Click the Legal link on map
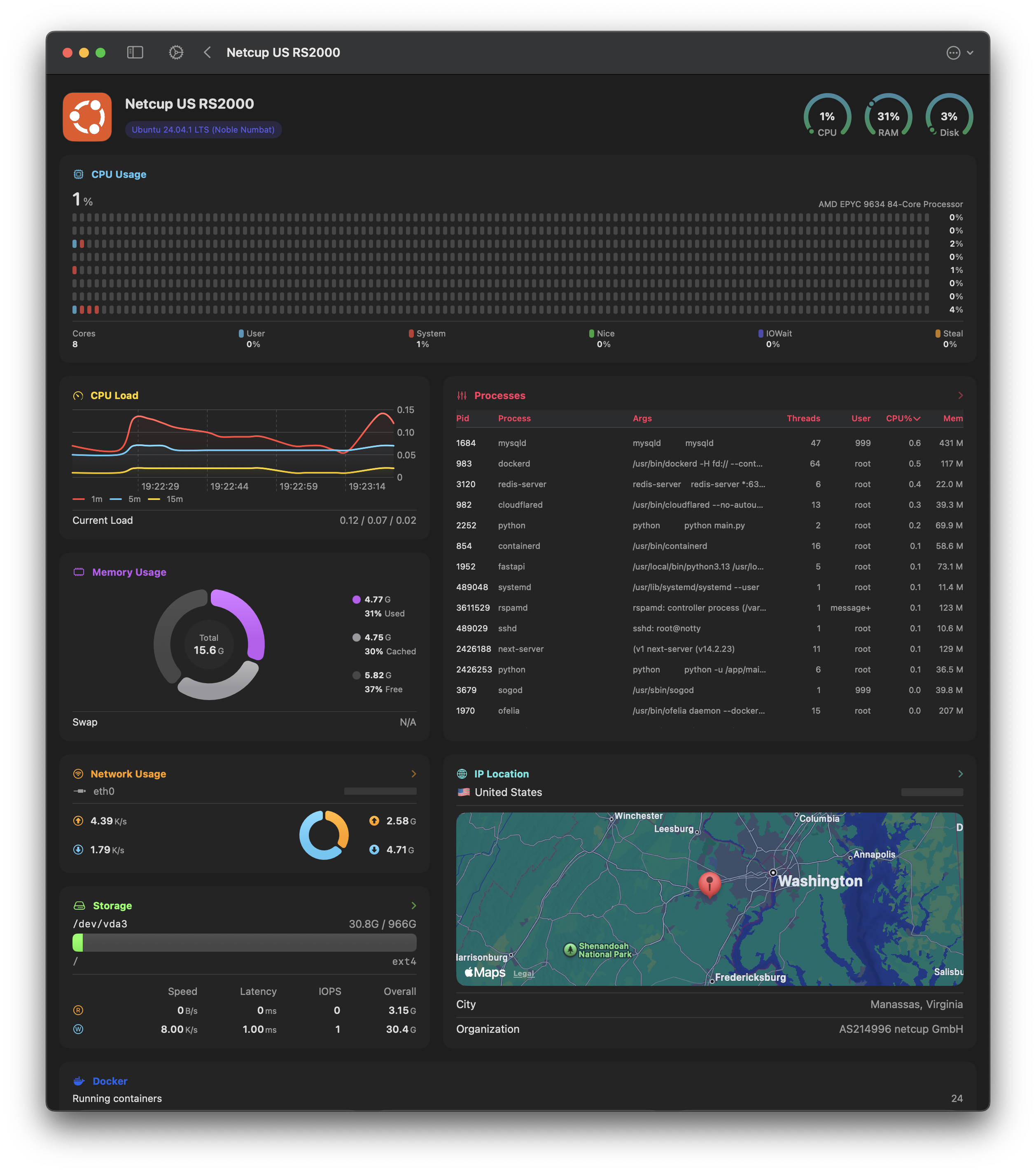Viewport: 1036px width, 1172px height. click(523, 974)
